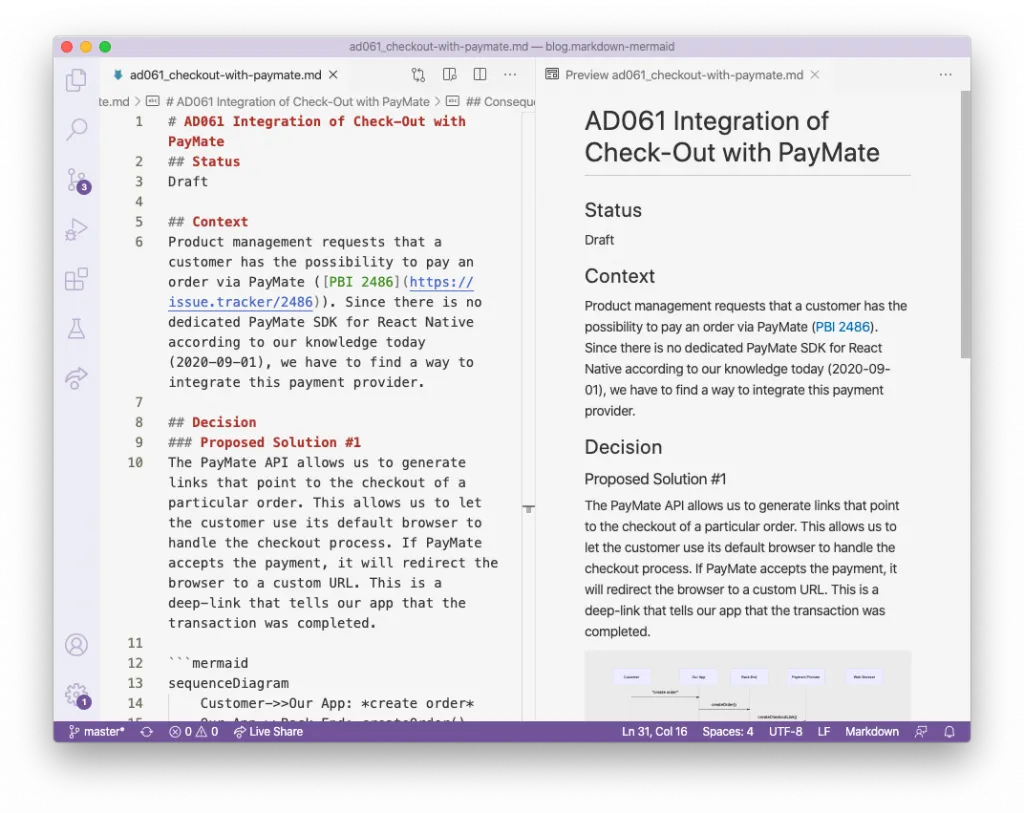Open preview pane More Actions ellipsis
The height and width of the screenshot is (813, 1024).
coord(946,74)
